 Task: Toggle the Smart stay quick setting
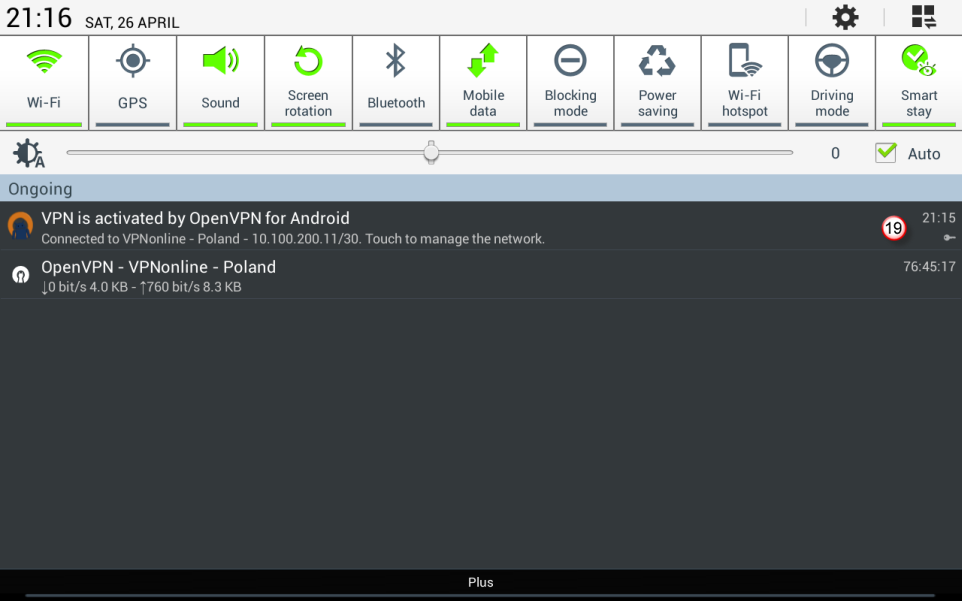[918, 82]
